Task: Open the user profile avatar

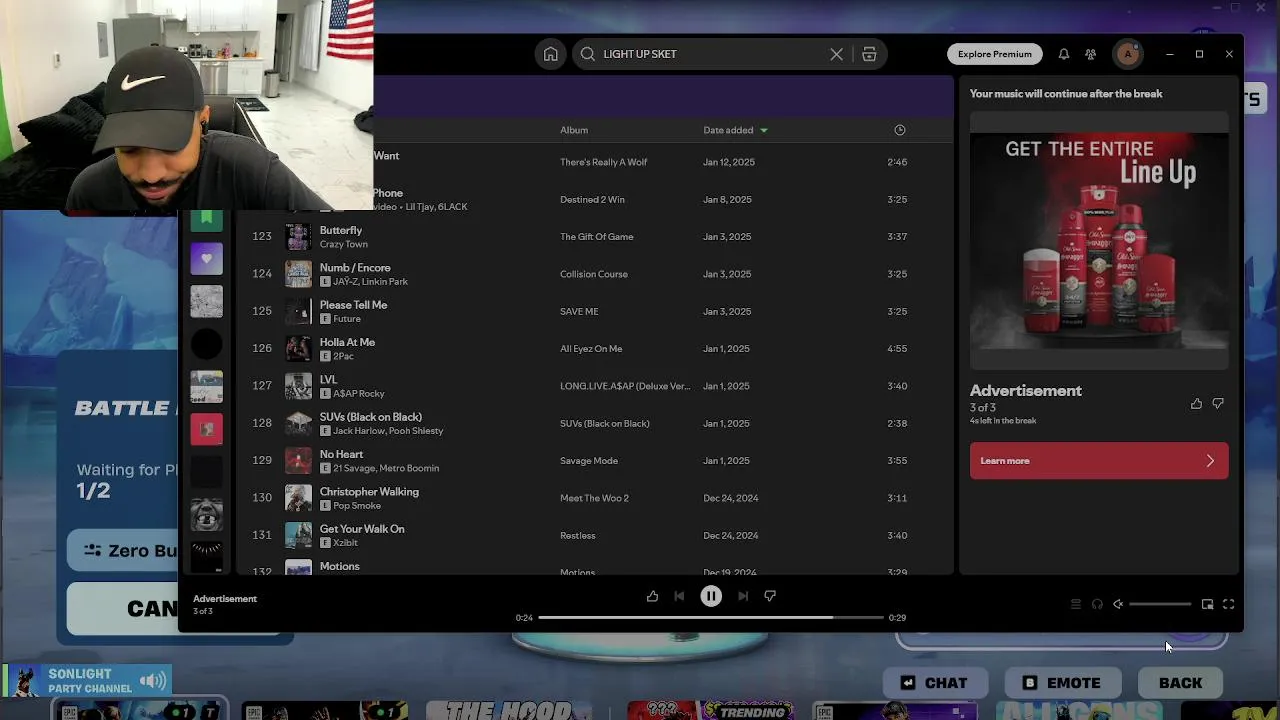Action: coord(1128,54)
